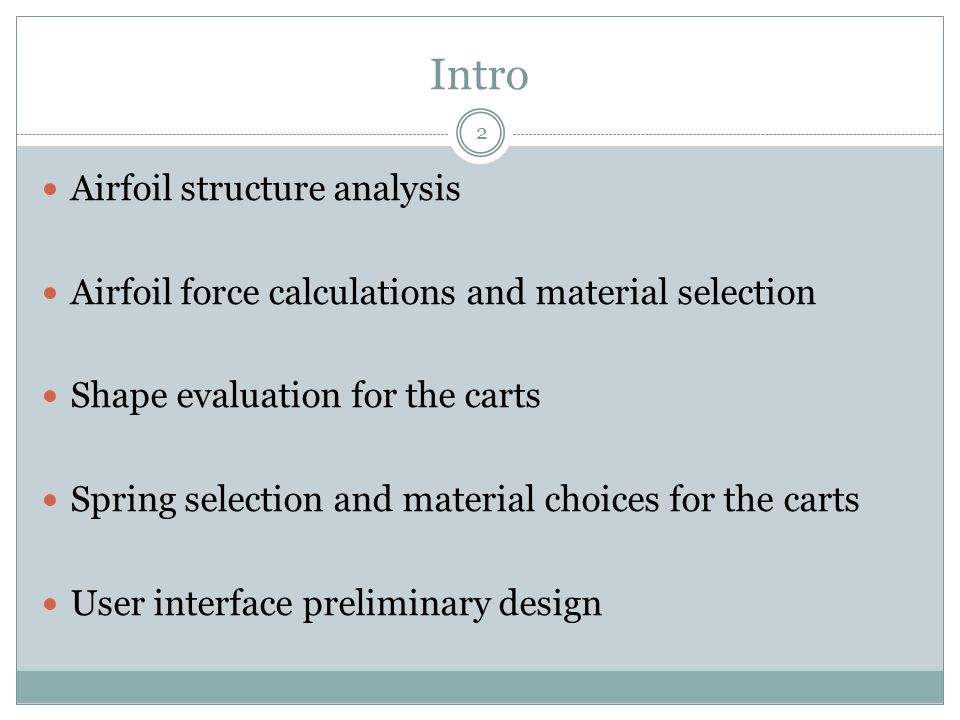Viewport: 960px width, 720px height.
Task: Click the orange bullet before Spring selection
Action: [50, 501]
